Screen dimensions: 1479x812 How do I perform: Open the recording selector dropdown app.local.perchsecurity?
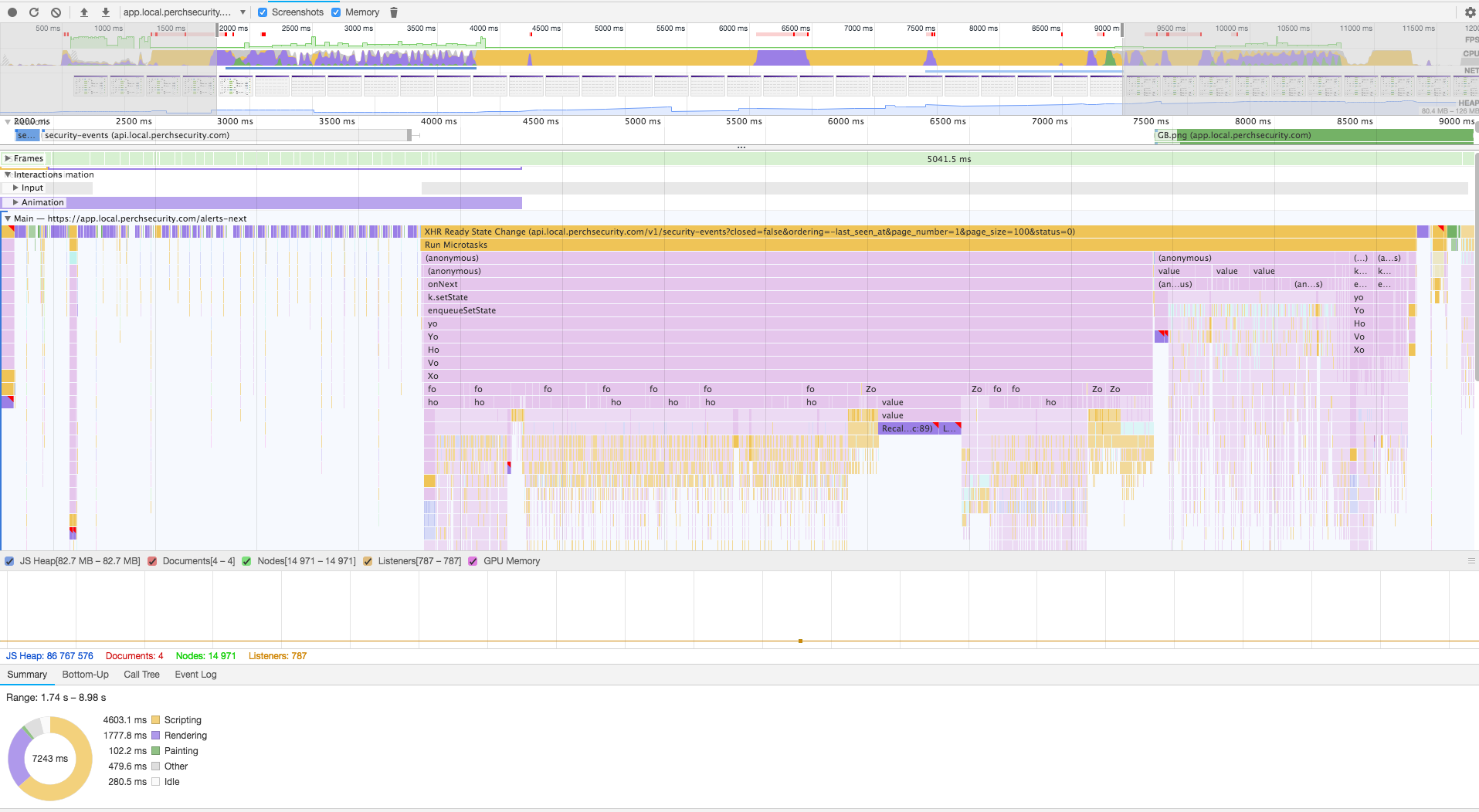[184, 12]
